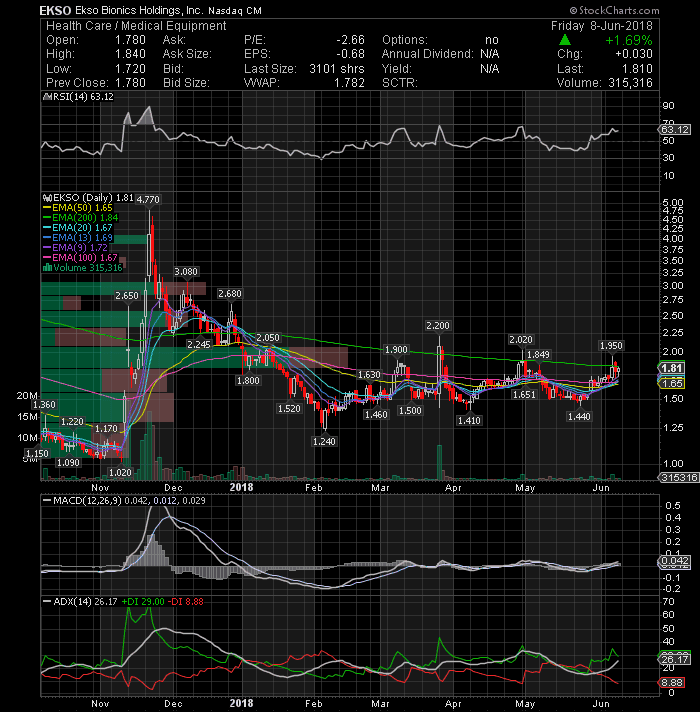Click the 2.680 price label
Image resolution: width=700 pixels, height=712 pixels.
[230, 294]
